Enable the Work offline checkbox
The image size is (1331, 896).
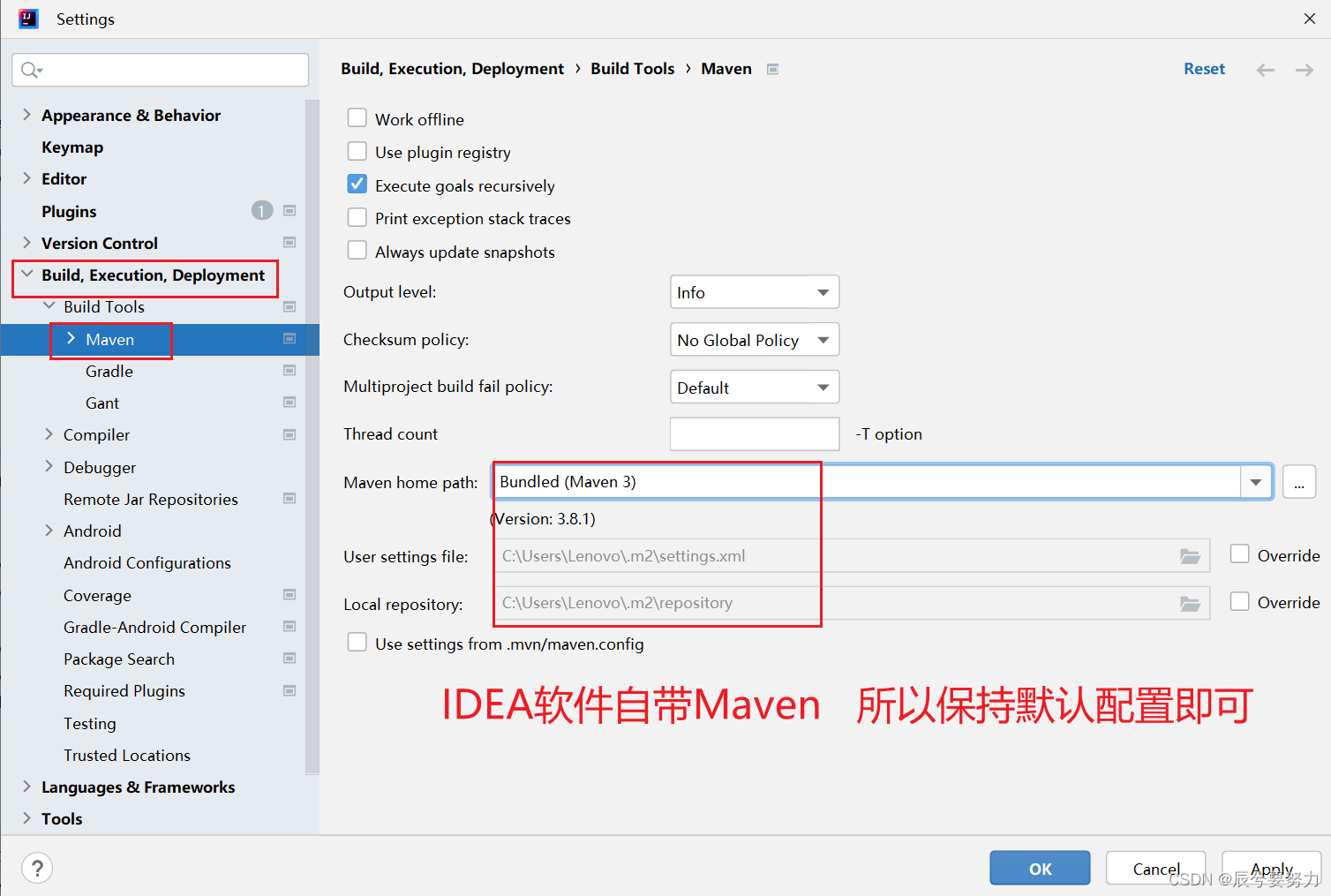point(357,118)
